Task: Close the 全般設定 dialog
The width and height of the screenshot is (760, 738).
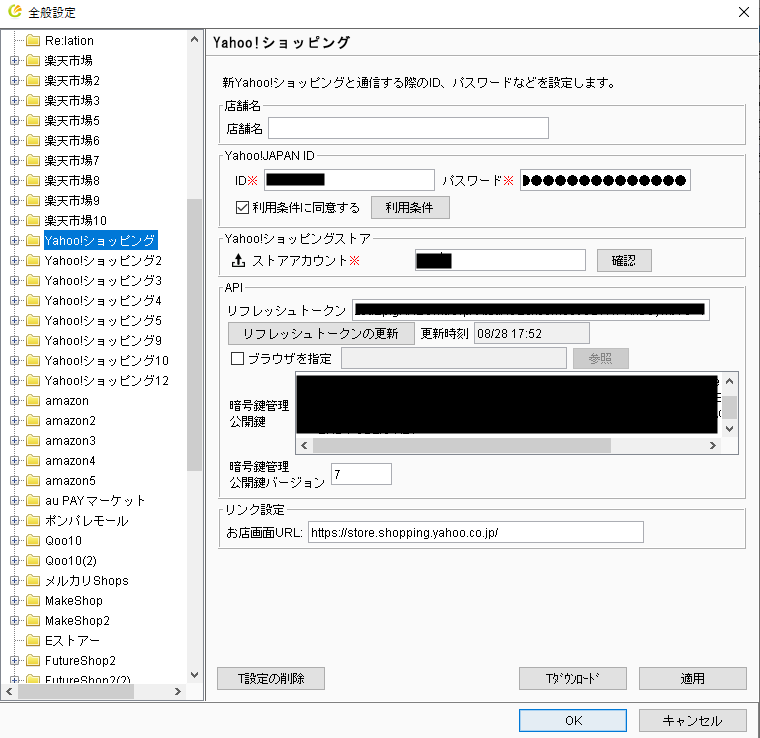Action: [x=744, y=12]
